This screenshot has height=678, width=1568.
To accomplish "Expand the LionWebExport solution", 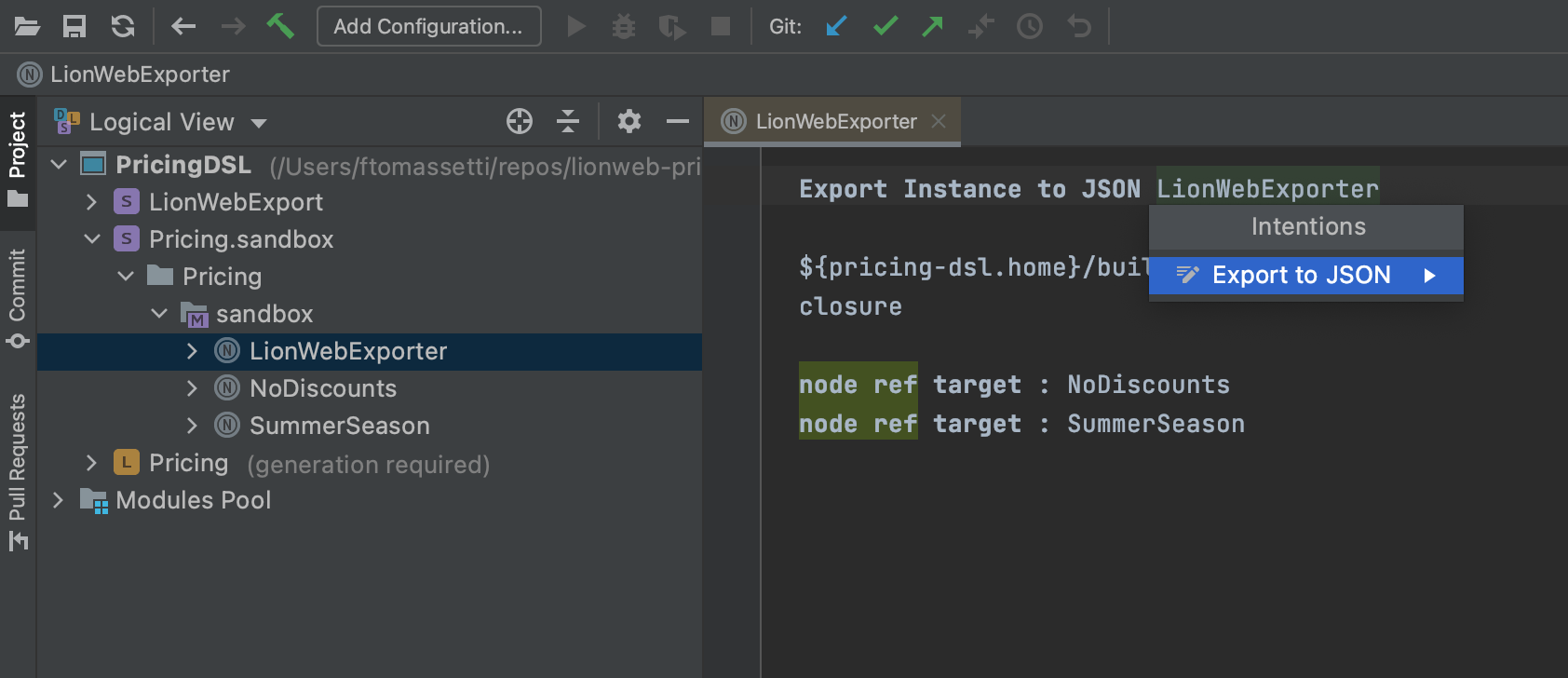I will point(91,202).
